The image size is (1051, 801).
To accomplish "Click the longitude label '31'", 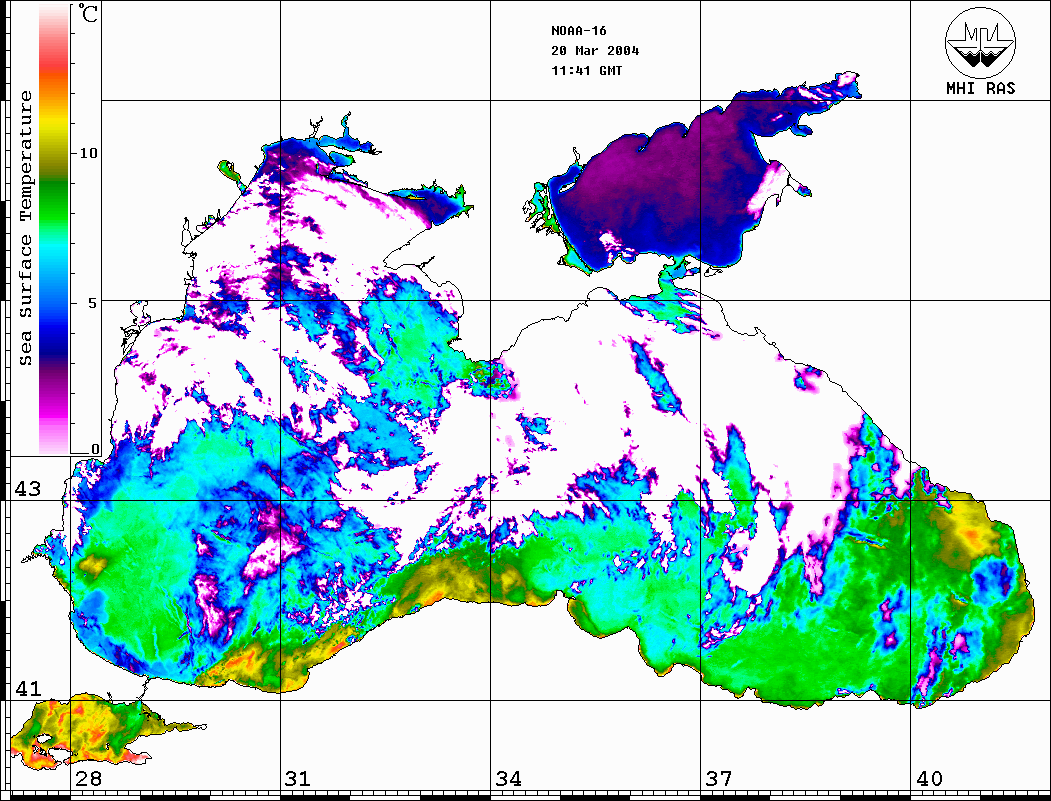I will 298,778.
